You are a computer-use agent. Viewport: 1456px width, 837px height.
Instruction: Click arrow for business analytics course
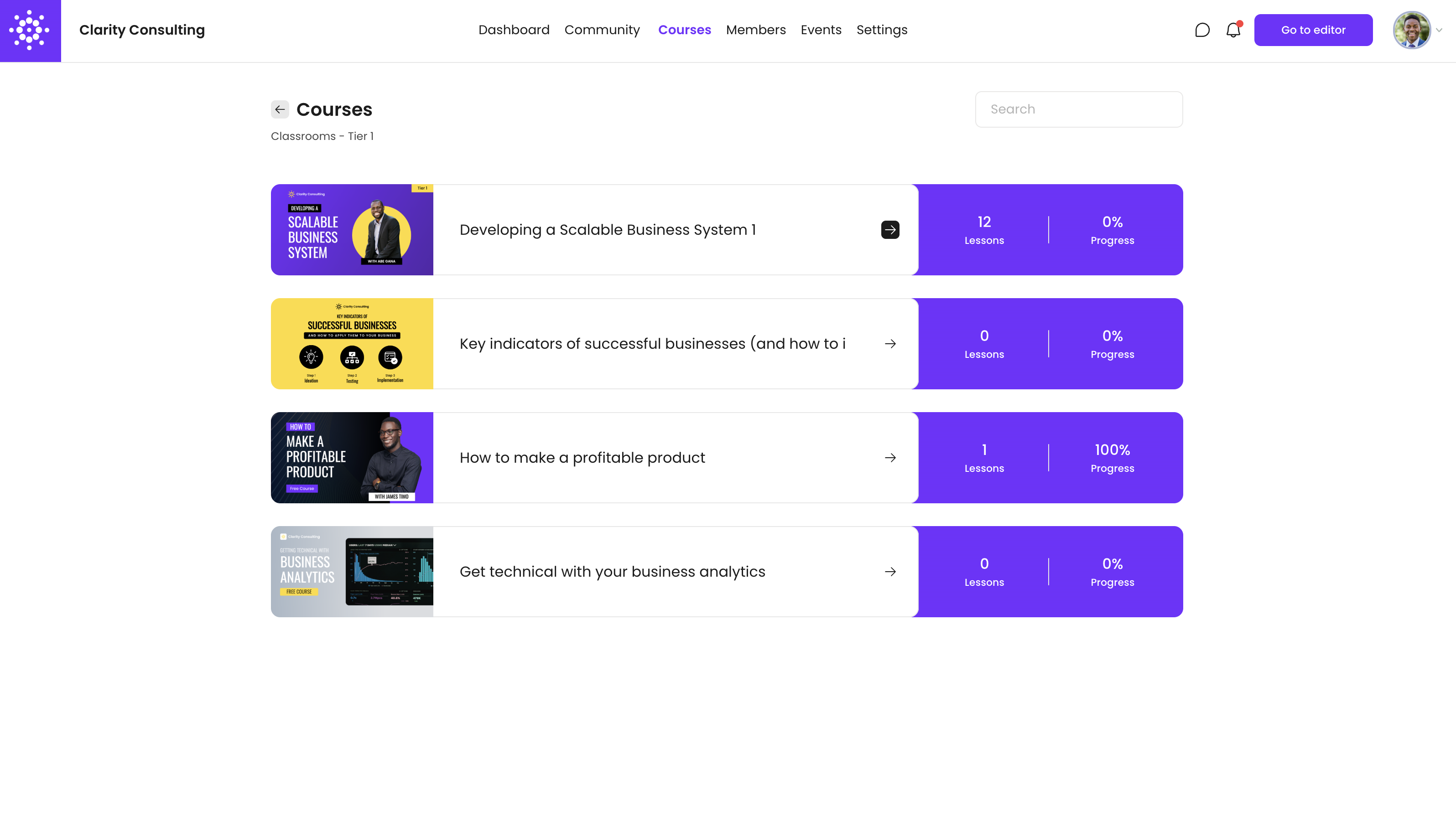tap(889, 571)
